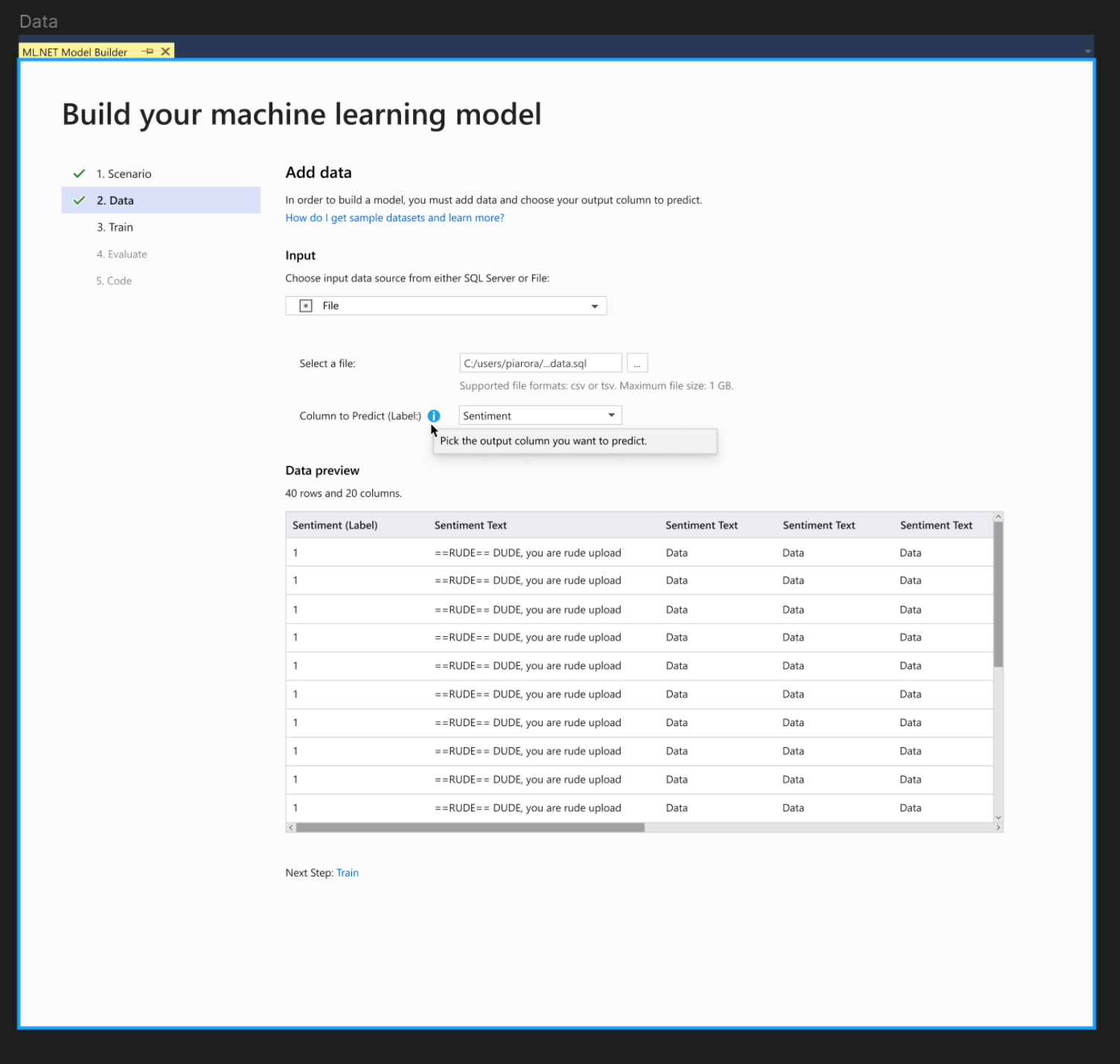Close the ML.NET Model Builder tab

[x=165, y=51]
